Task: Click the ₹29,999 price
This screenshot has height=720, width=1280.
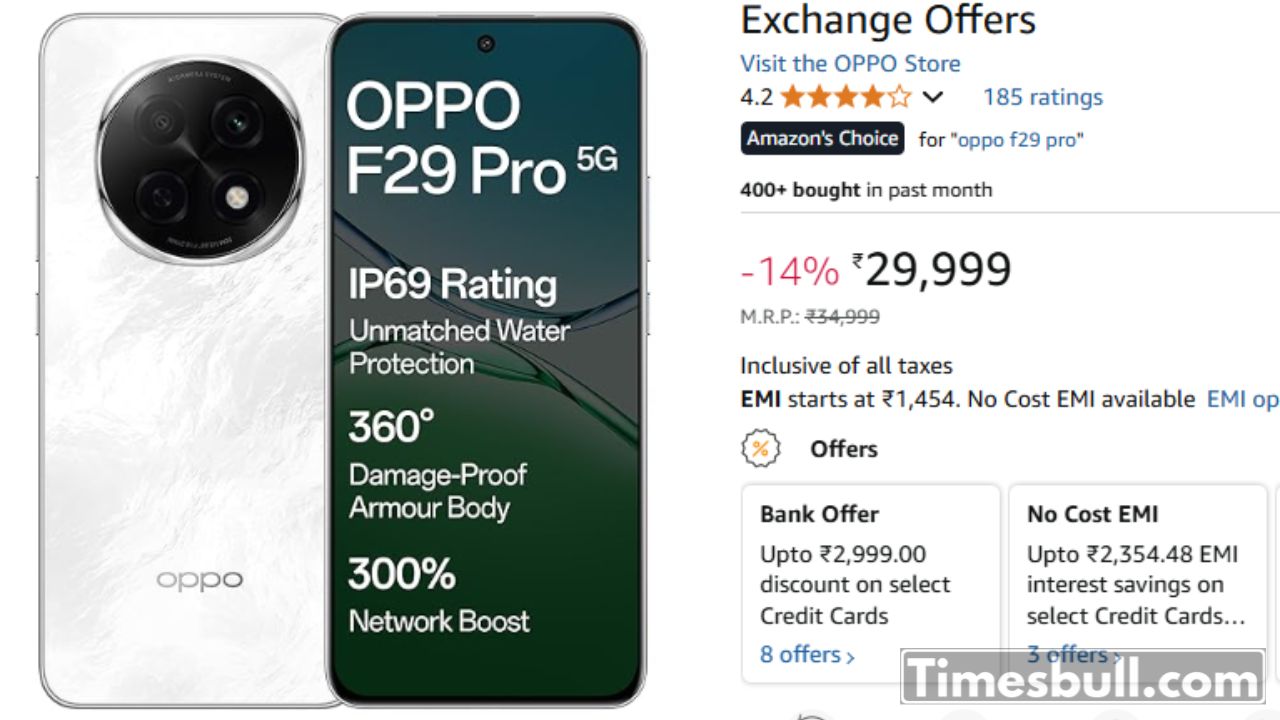Action: pyautogui.click(x=937, y=270)
